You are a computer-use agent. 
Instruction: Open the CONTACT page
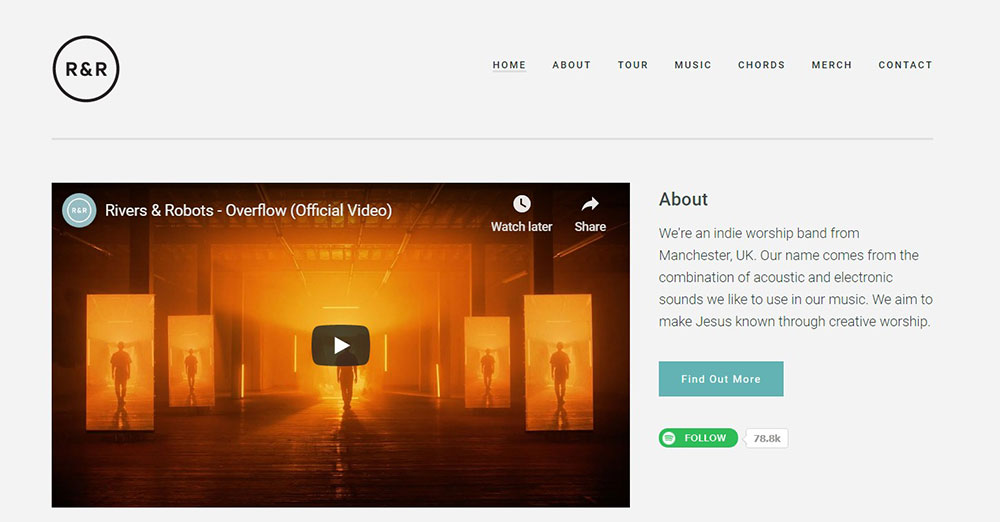coord(905,65)
